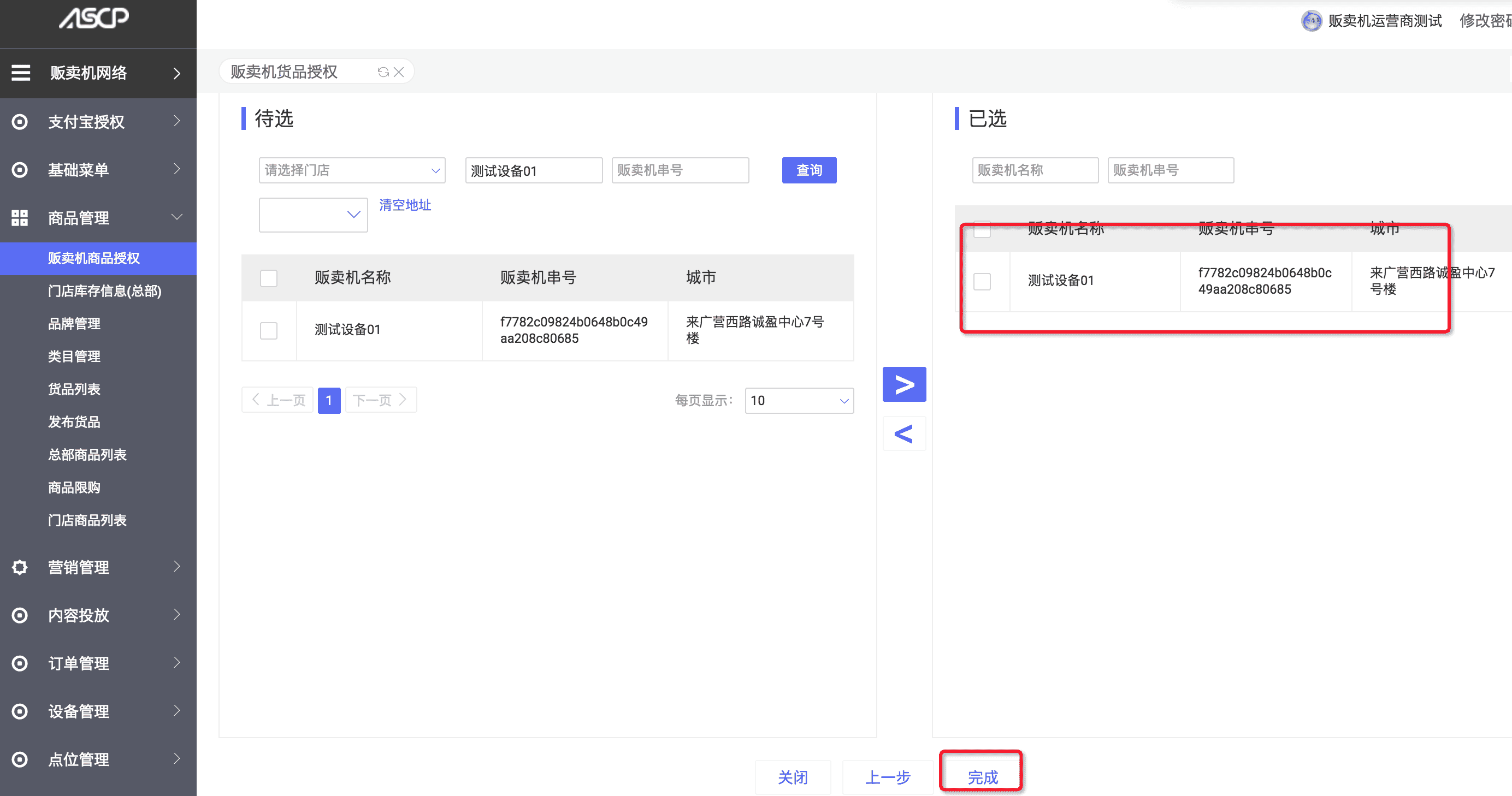Viewport: 1512px width, 796px height.
Task: Open 货品列表 in the sidebar submenu
Action: click(x=74, y=389)
